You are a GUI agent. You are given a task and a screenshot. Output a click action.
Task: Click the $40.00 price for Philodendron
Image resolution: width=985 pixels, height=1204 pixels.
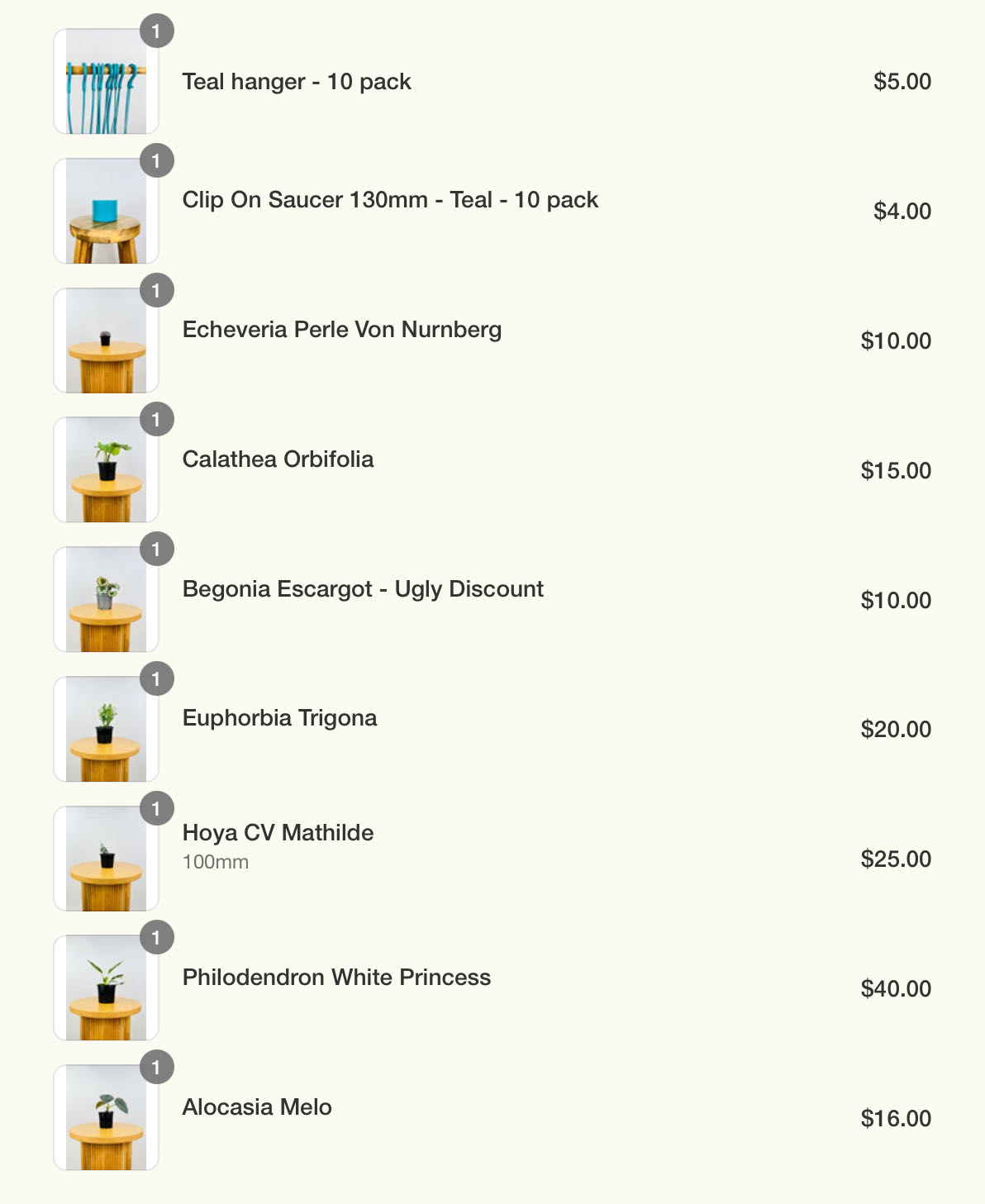[x=896, y=988]
